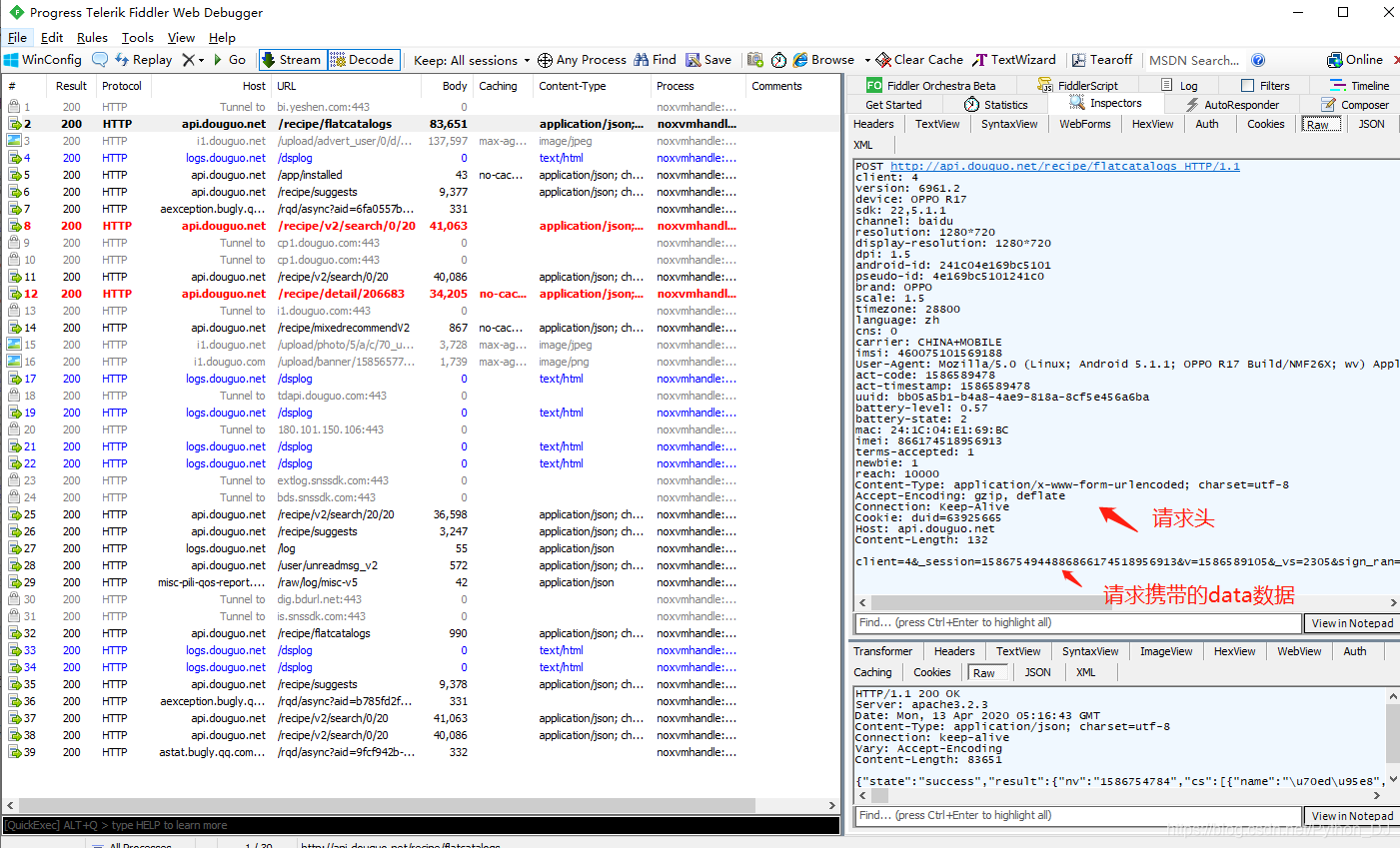Switch request inspector to XML tab
1400x848 pixels.
[x=863, y=145]
